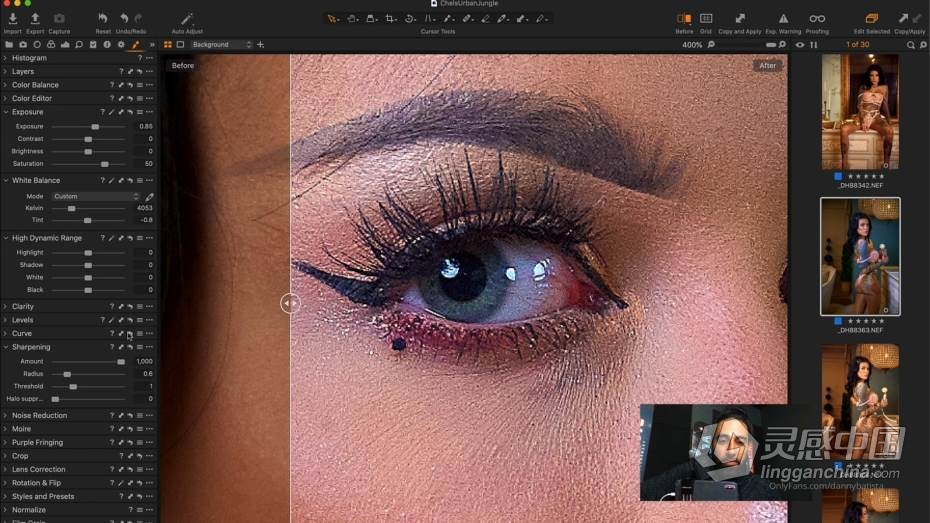Select the pointer cursor tool
The image size is (930, 523).
332,19
